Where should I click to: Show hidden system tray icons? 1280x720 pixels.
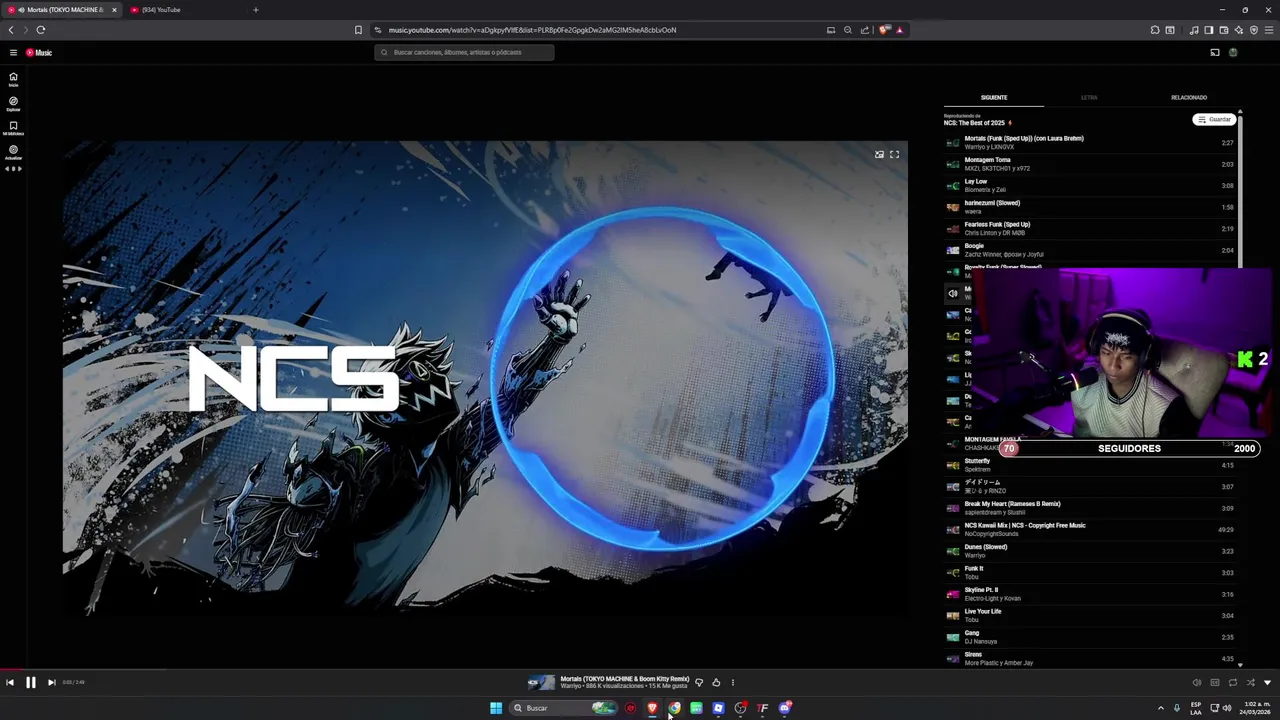tap(1161, 708)
